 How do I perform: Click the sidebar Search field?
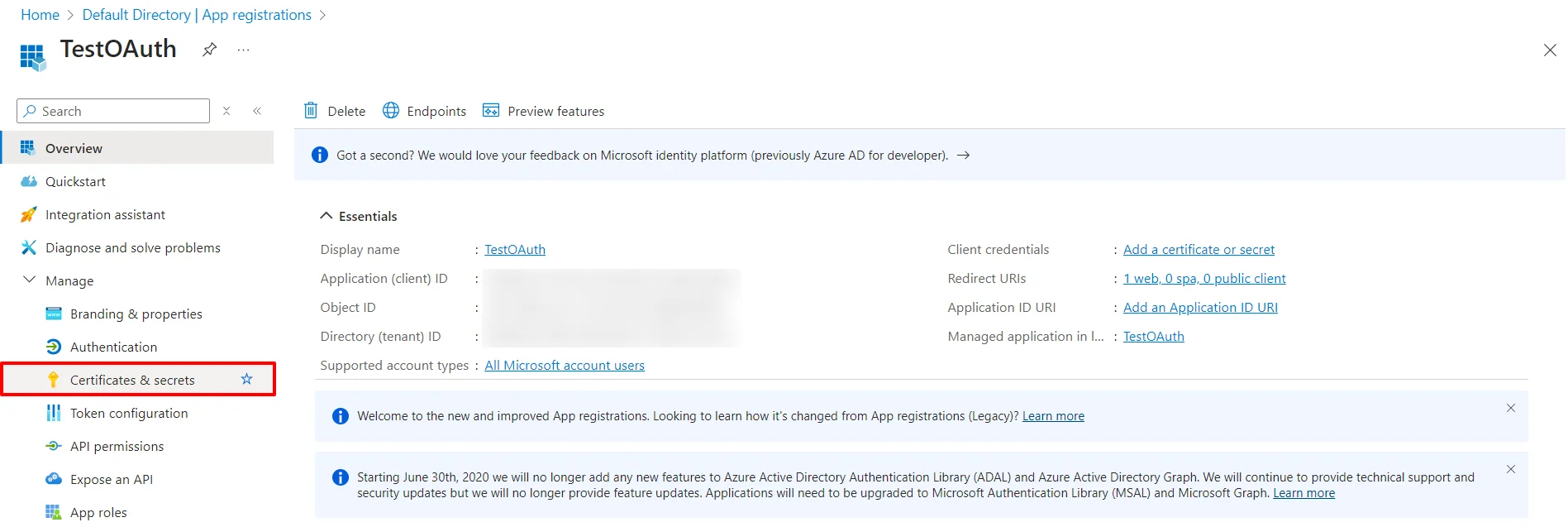tap(113, 111)
